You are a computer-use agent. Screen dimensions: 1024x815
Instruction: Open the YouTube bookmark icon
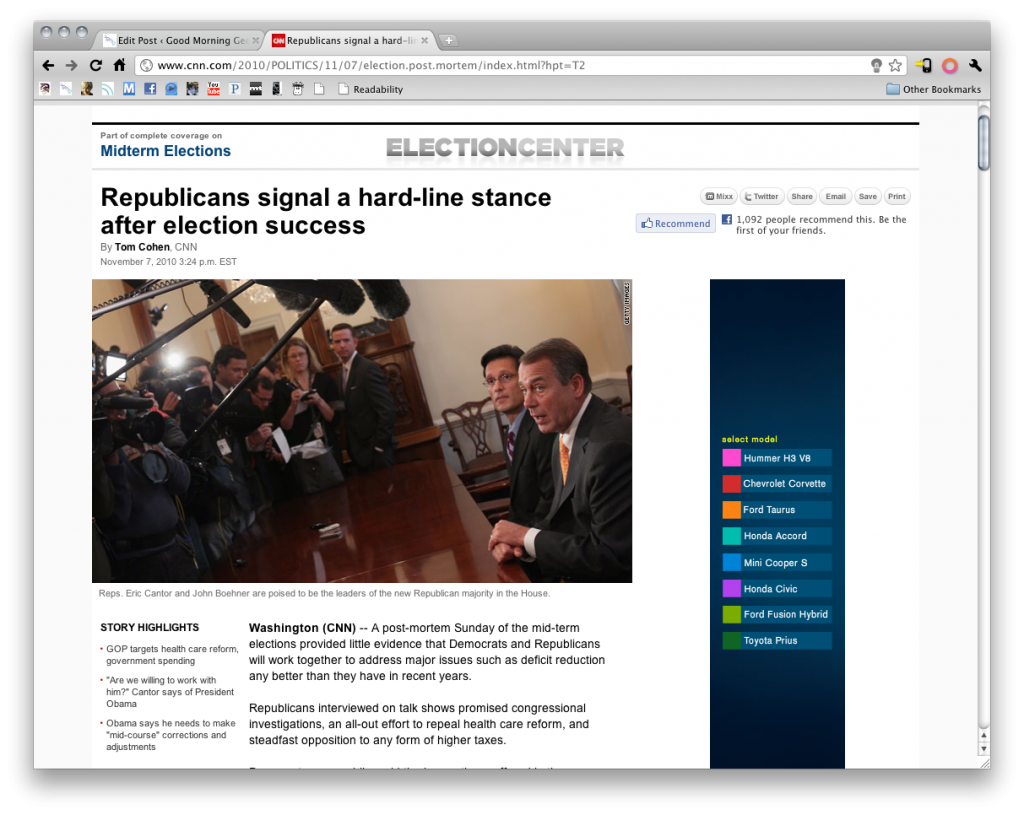pyautogui.click(x=213, y=89)
